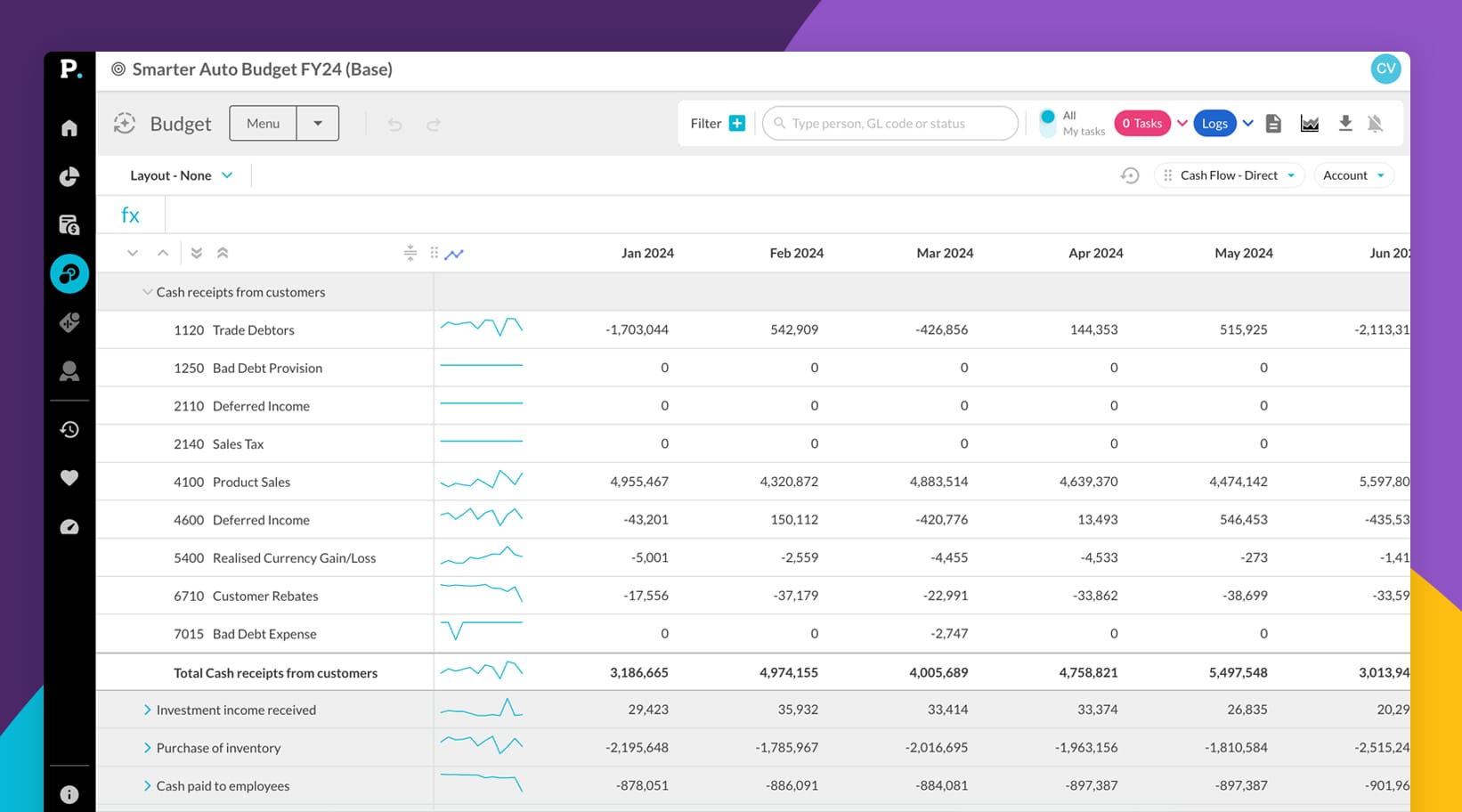
Task: Collapse the Cash receipts from customers section
Action: 146,291
